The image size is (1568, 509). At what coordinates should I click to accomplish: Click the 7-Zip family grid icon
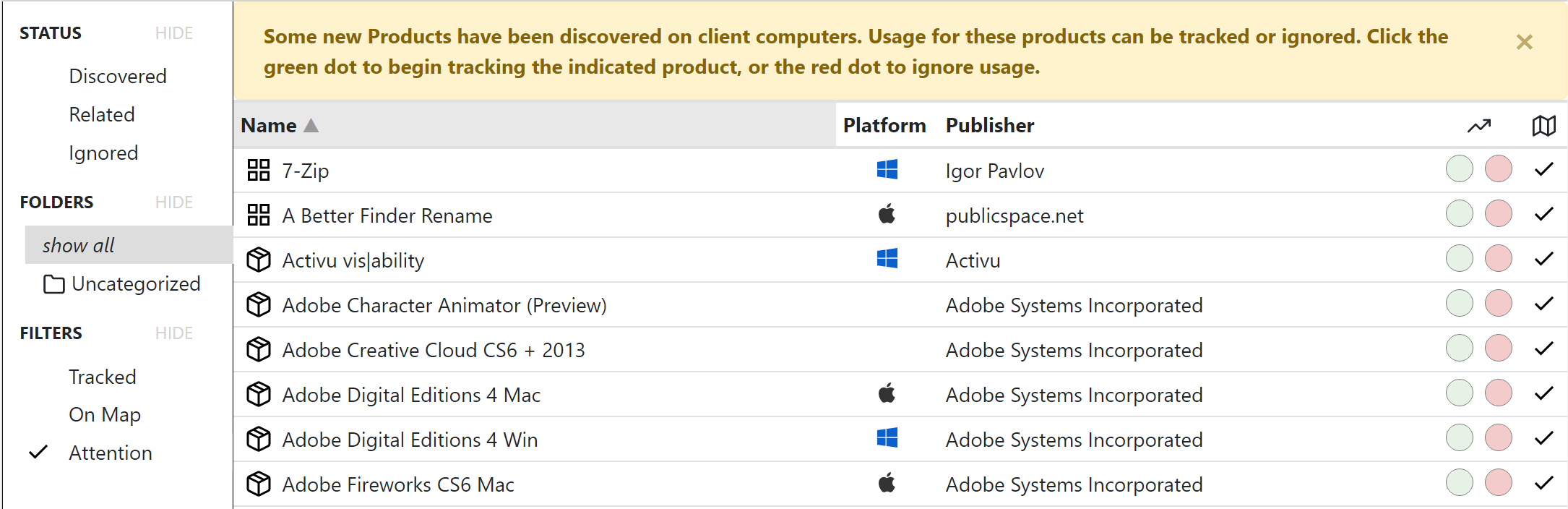coord(258,170)
